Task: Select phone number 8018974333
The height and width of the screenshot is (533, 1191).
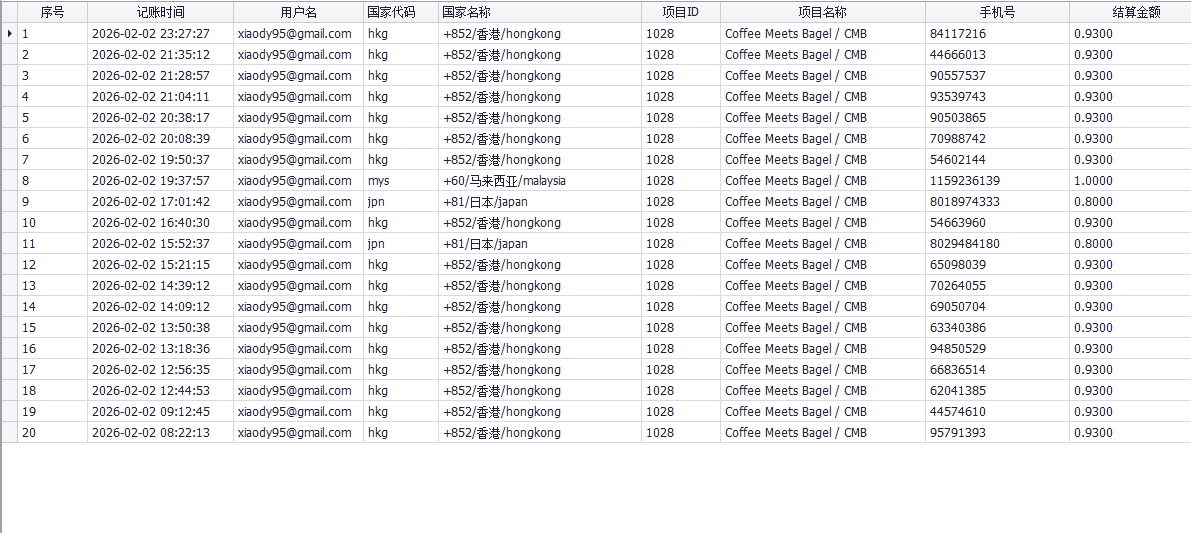Action: coord(965,202)
